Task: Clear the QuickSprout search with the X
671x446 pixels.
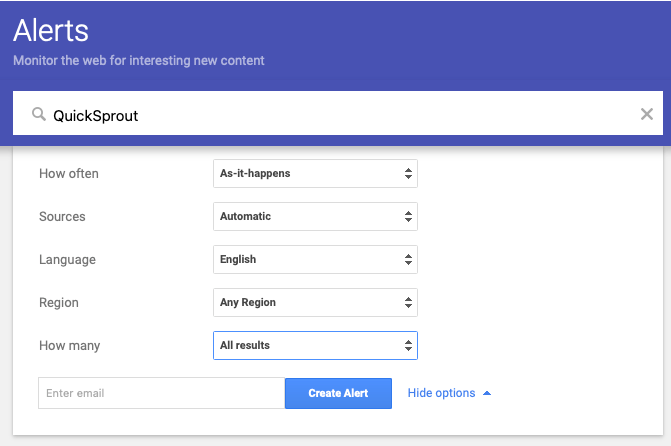Action: pos(647,114)
